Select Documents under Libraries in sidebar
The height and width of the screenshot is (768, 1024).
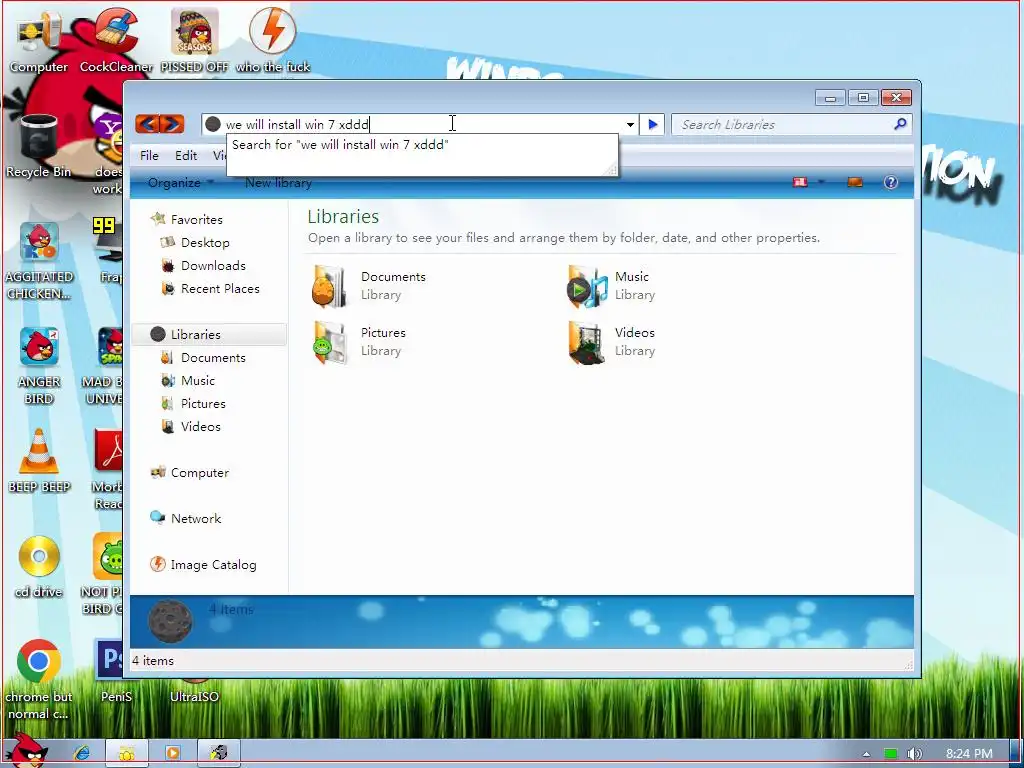tap(213, 358)
